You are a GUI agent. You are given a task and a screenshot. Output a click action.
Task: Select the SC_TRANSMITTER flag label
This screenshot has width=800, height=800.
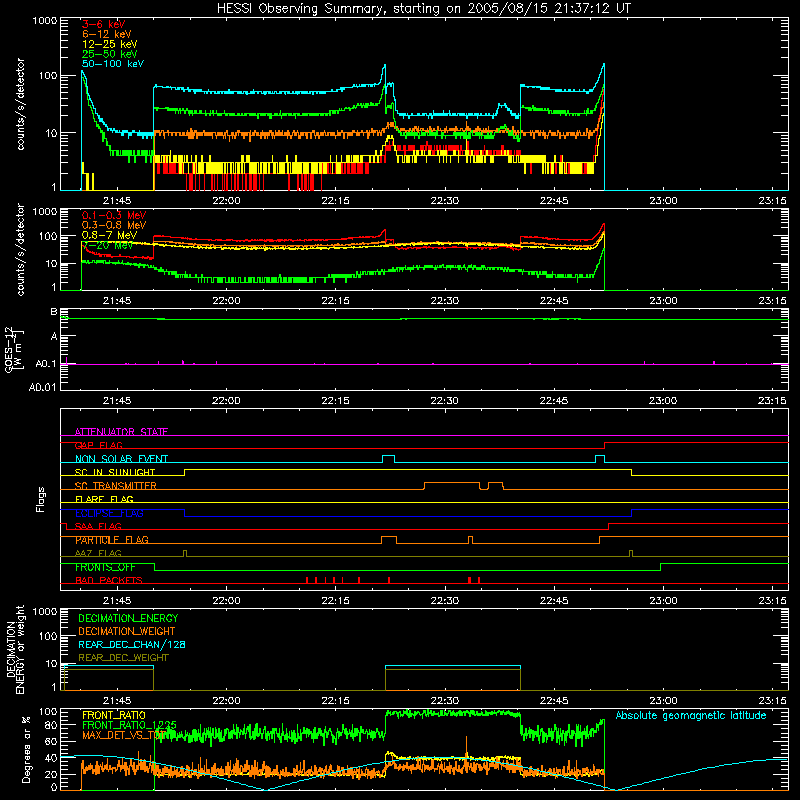coord(115,486)
